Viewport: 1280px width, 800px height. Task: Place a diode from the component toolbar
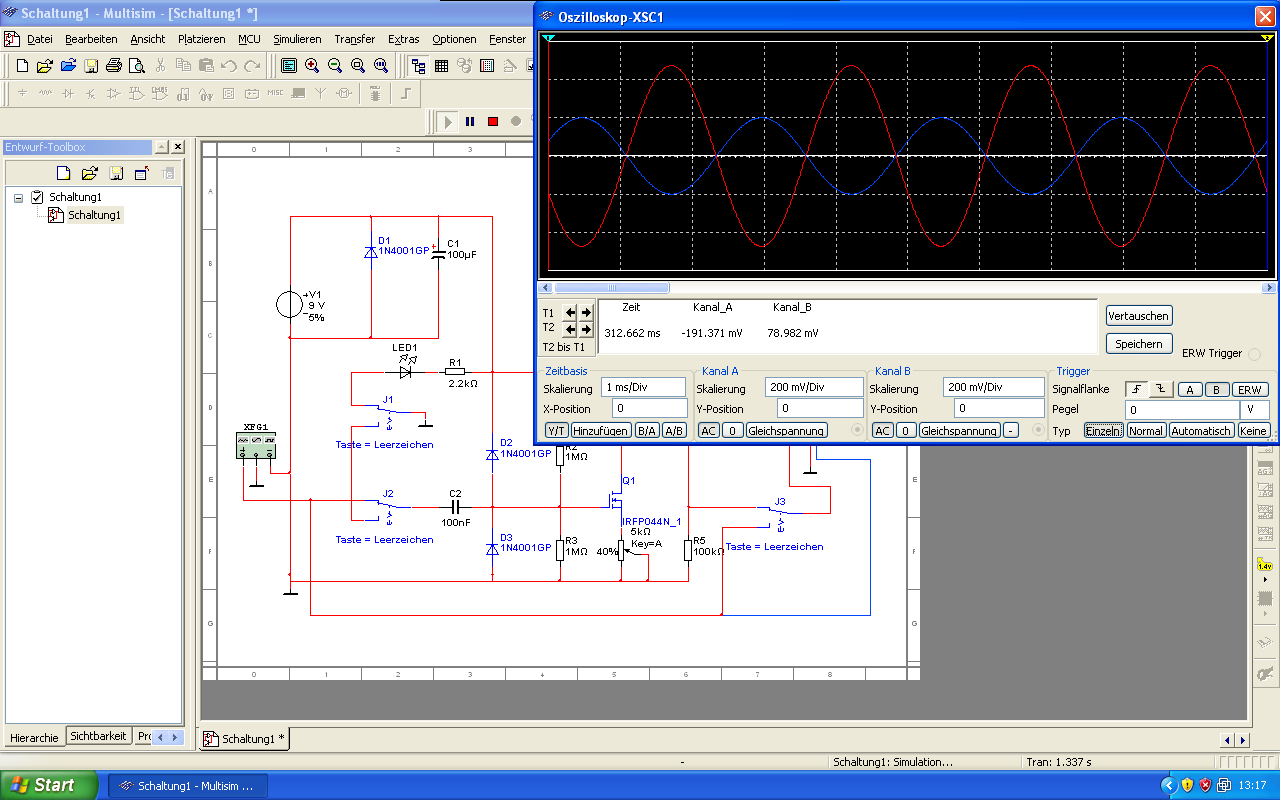click(68, 94)
